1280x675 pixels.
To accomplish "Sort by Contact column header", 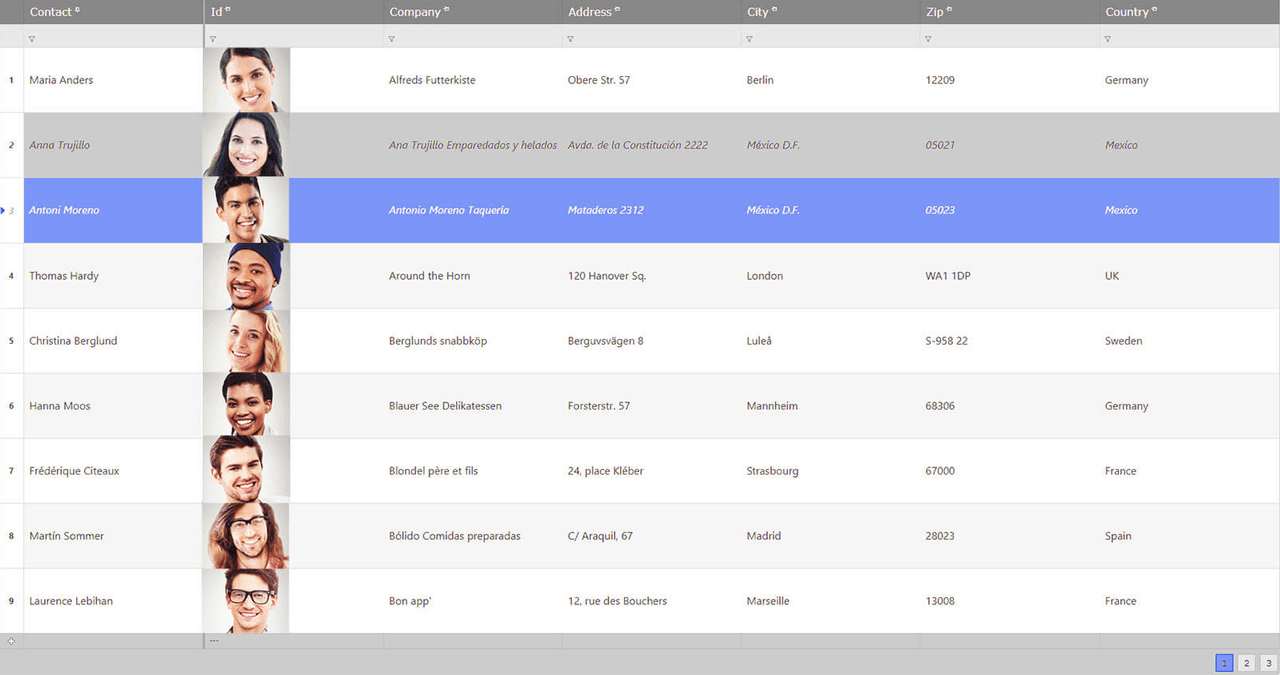I will (51, 12).
